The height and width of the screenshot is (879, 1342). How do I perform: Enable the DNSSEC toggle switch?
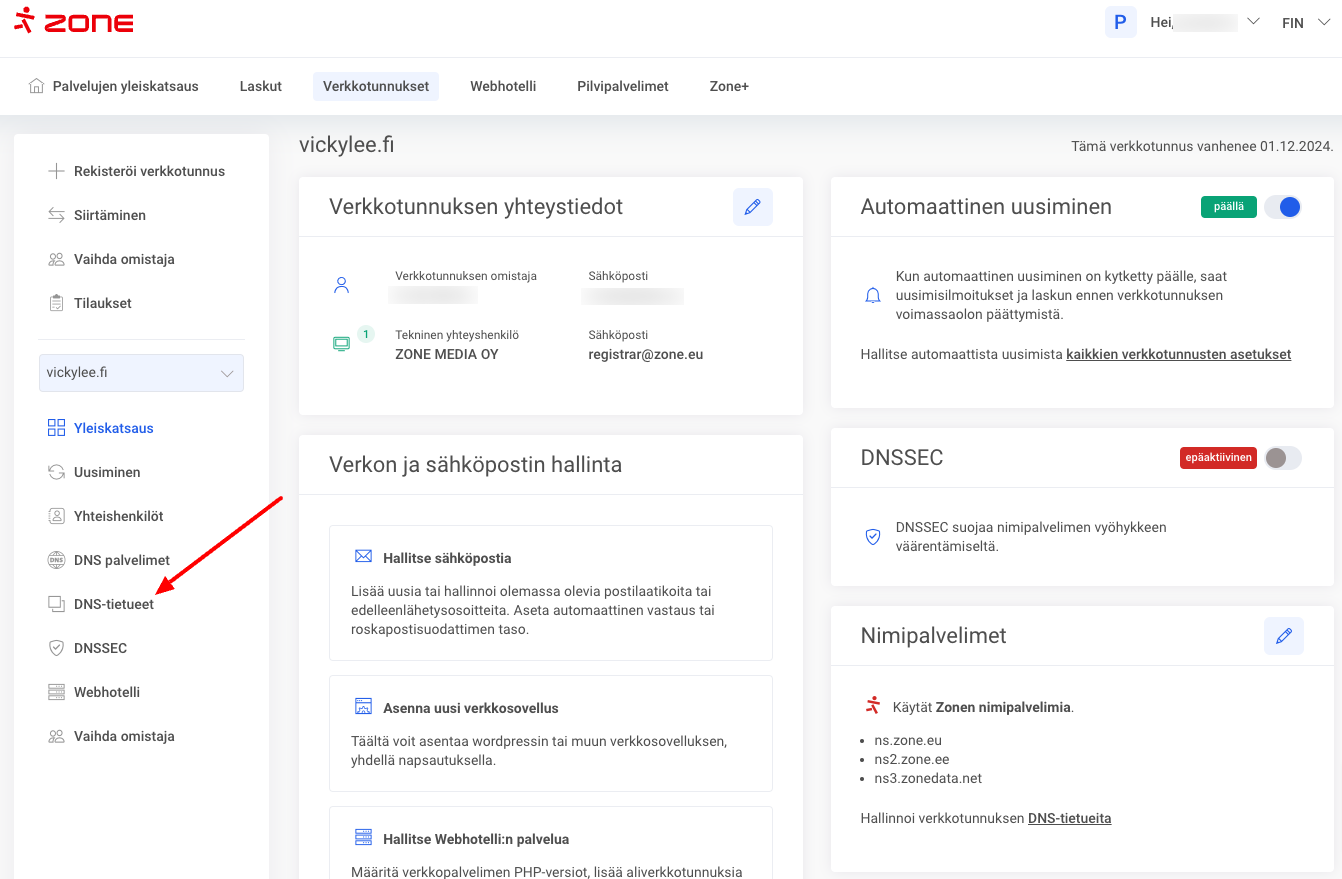tap(1282, 458)
